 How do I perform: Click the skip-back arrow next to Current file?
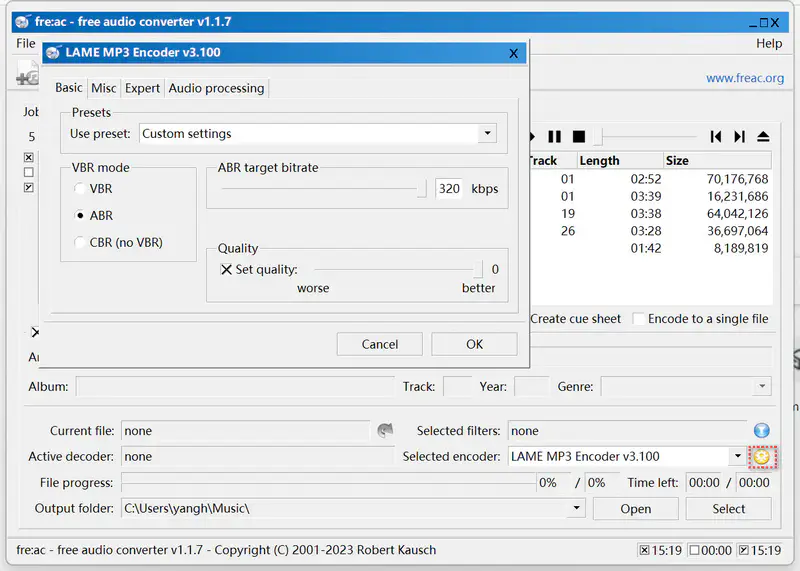[385, 430]
